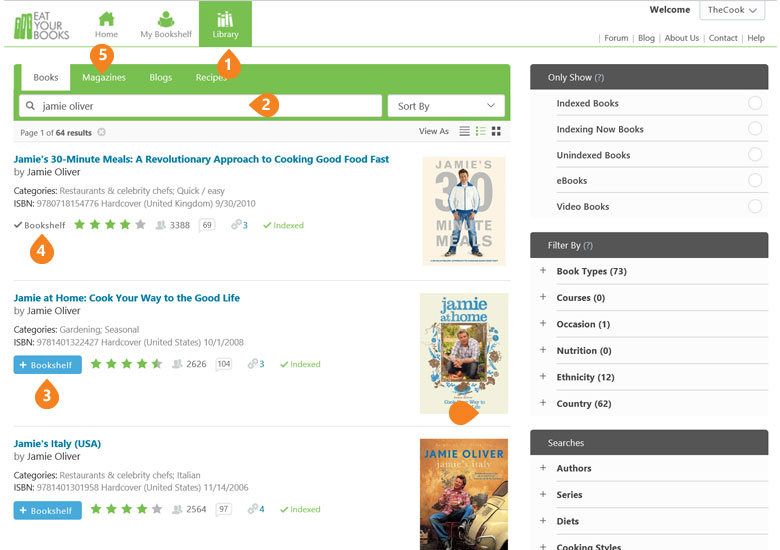Open the Help link
Viewport: 780px width, 550px height.
[x=756, y=38]
